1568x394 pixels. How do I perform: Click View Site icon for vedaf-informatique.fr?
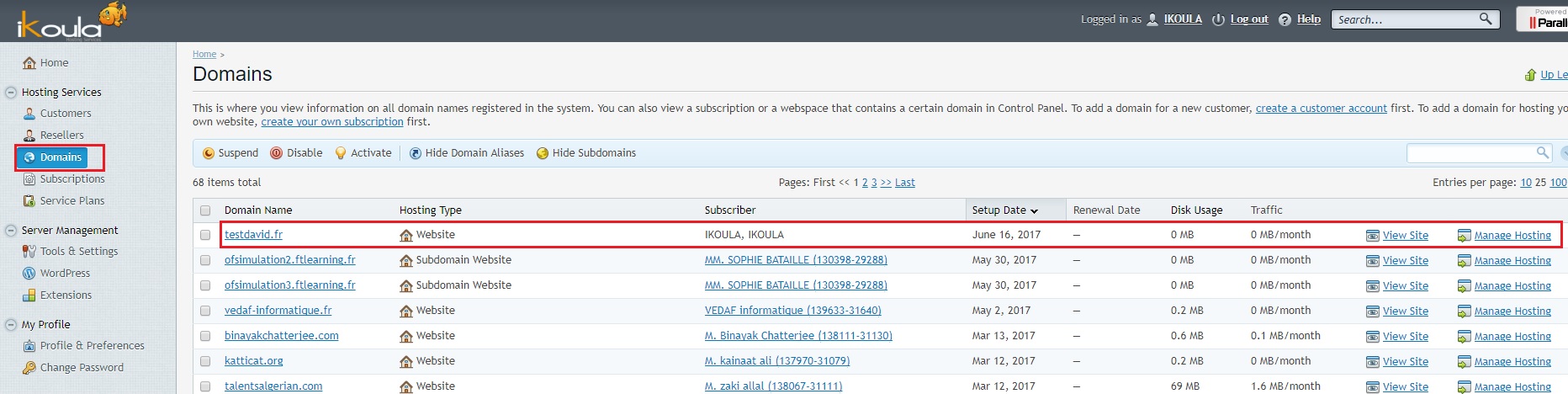[1373, 311]
